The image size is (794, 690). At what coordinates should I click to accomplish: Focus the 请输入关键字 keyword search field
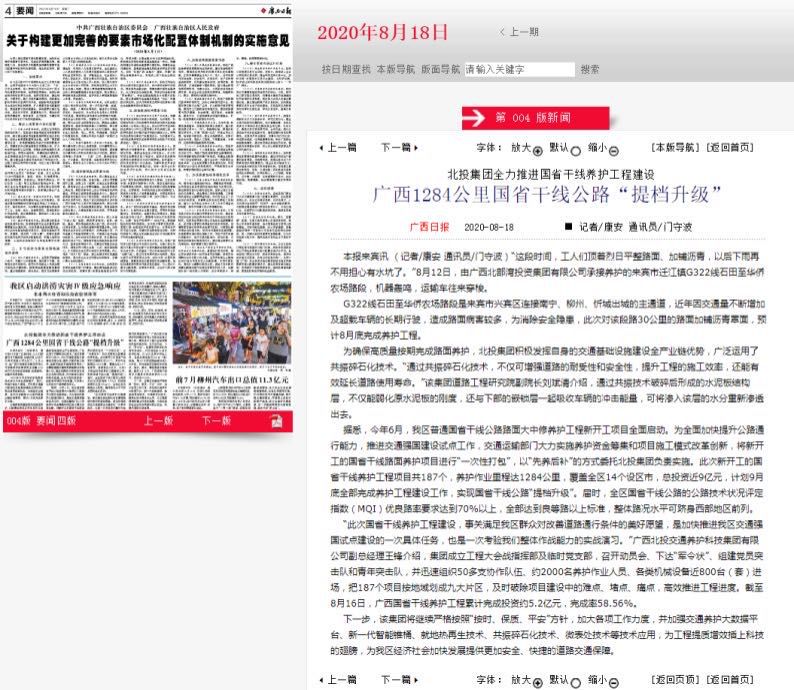pos(519,70)
